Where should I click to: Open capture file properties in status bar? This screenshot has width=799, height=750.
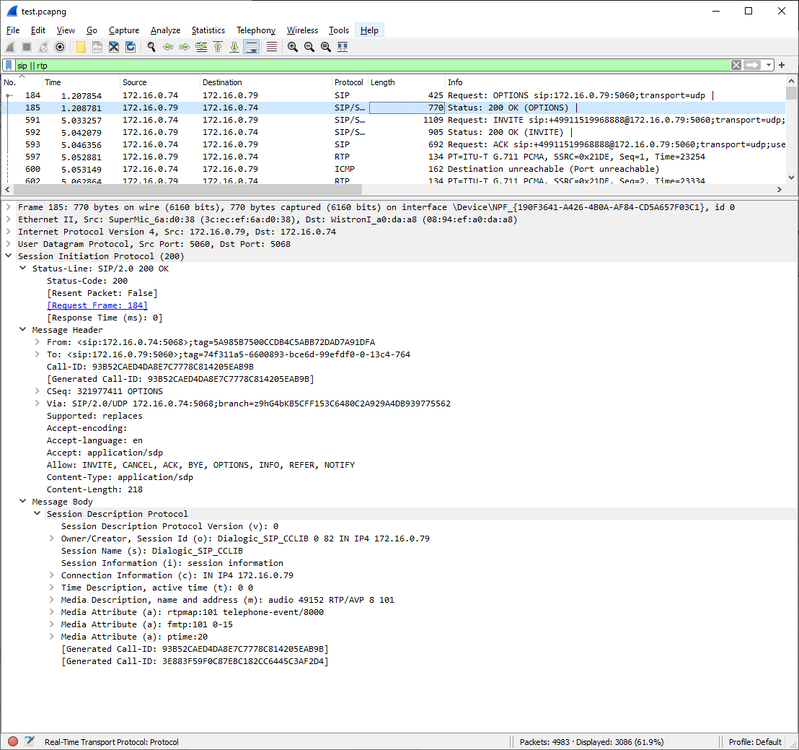[29, 742]
